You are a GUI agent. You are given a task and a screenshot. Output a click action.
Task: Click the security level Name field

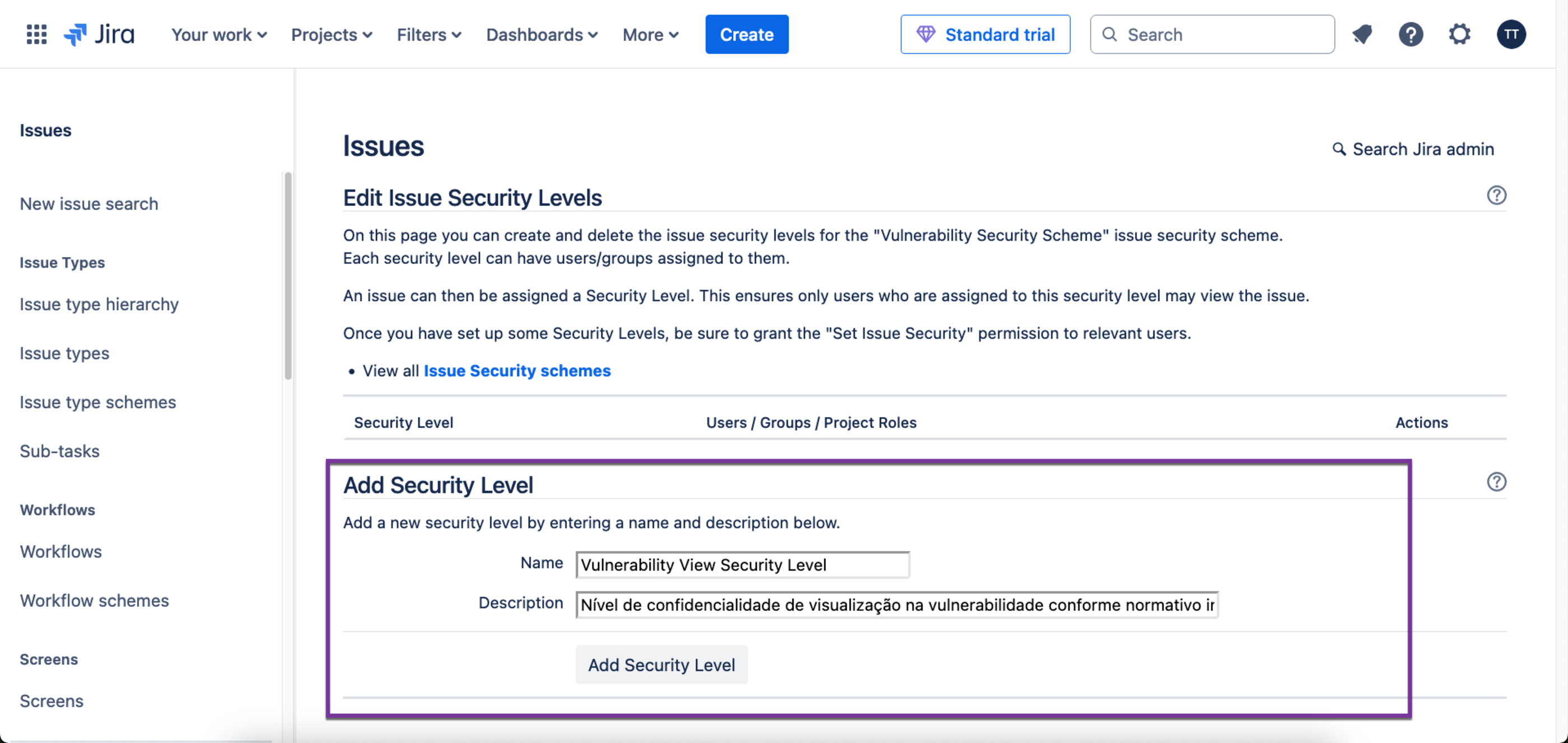tap(743, 565)
